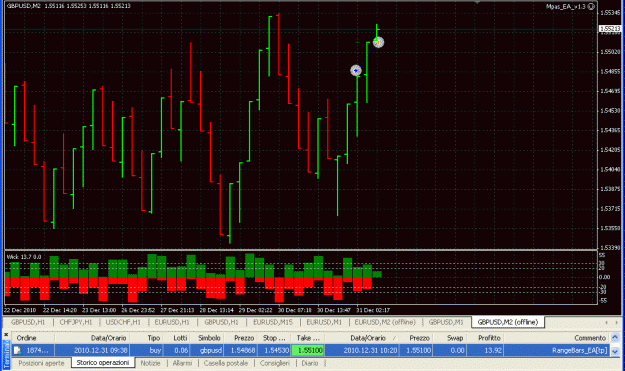Click the 1.55345 price axis label

coord(610,13)
